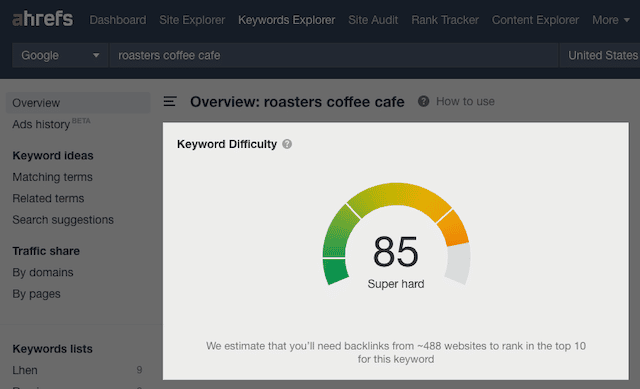Click the Keywords lists section heading
This screenshot has width=640, height=389.
(x=52, y=349)
